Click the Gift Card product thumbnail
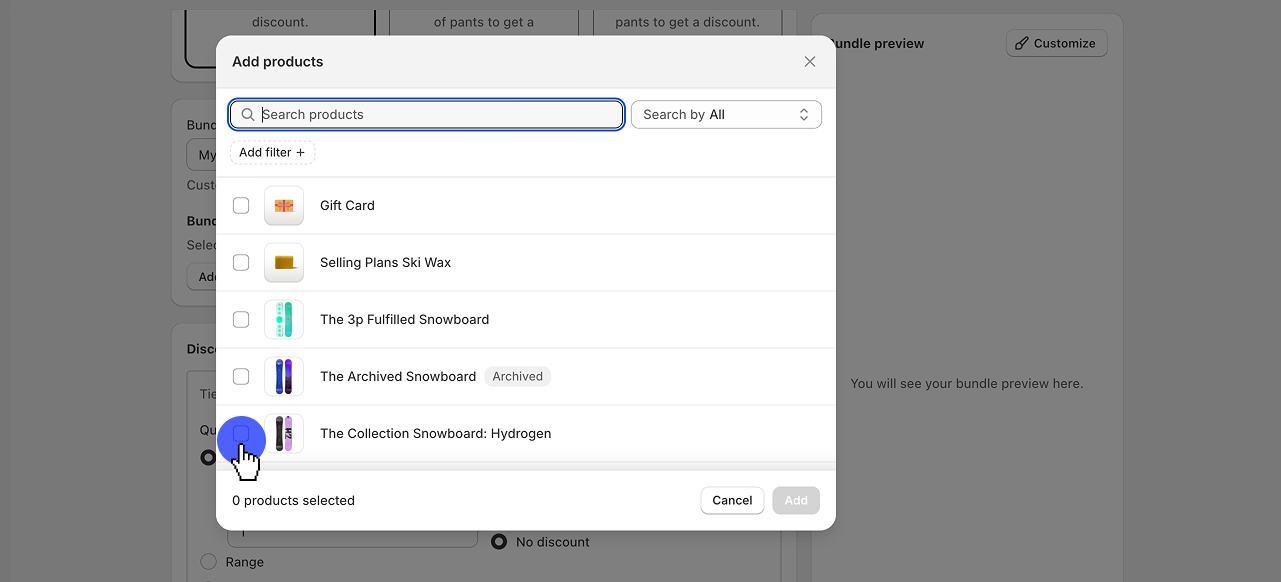The height and width of the screenshot is (582, 1281). [x=284, y=206]
